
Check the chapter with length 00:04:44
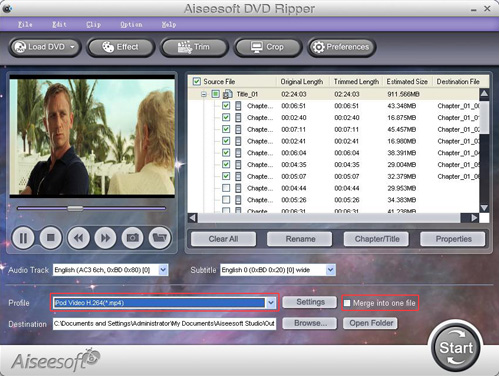226,188
